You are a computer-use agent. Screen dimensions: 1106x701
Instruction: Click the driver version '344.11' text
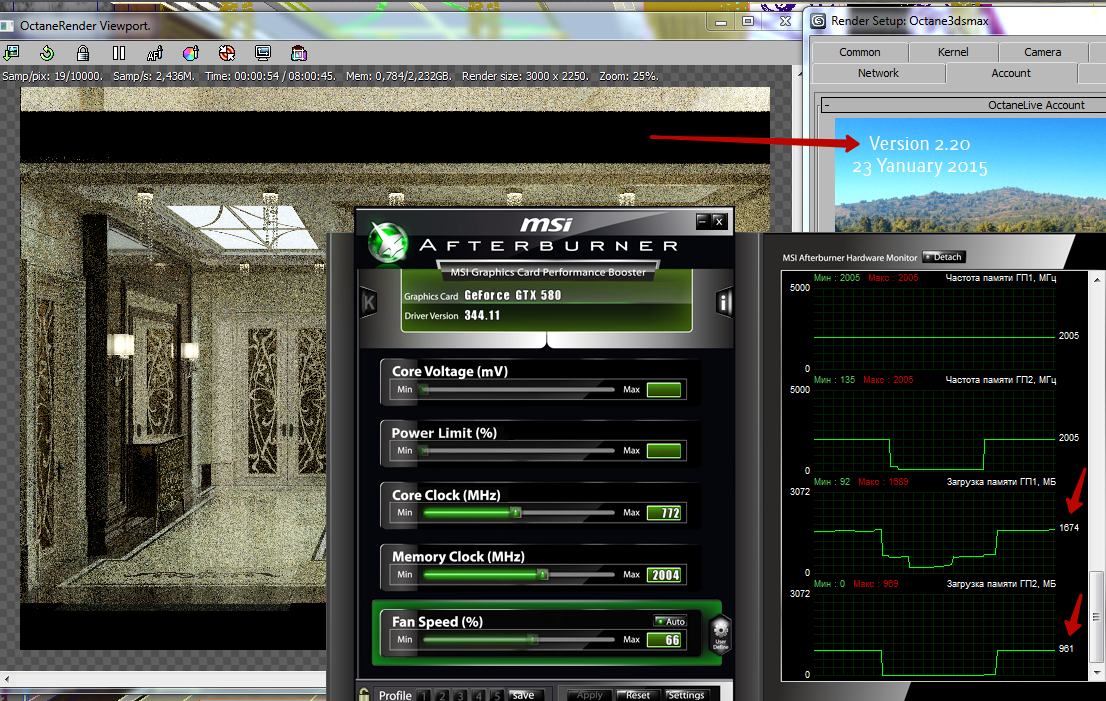(x=482, y=315)
